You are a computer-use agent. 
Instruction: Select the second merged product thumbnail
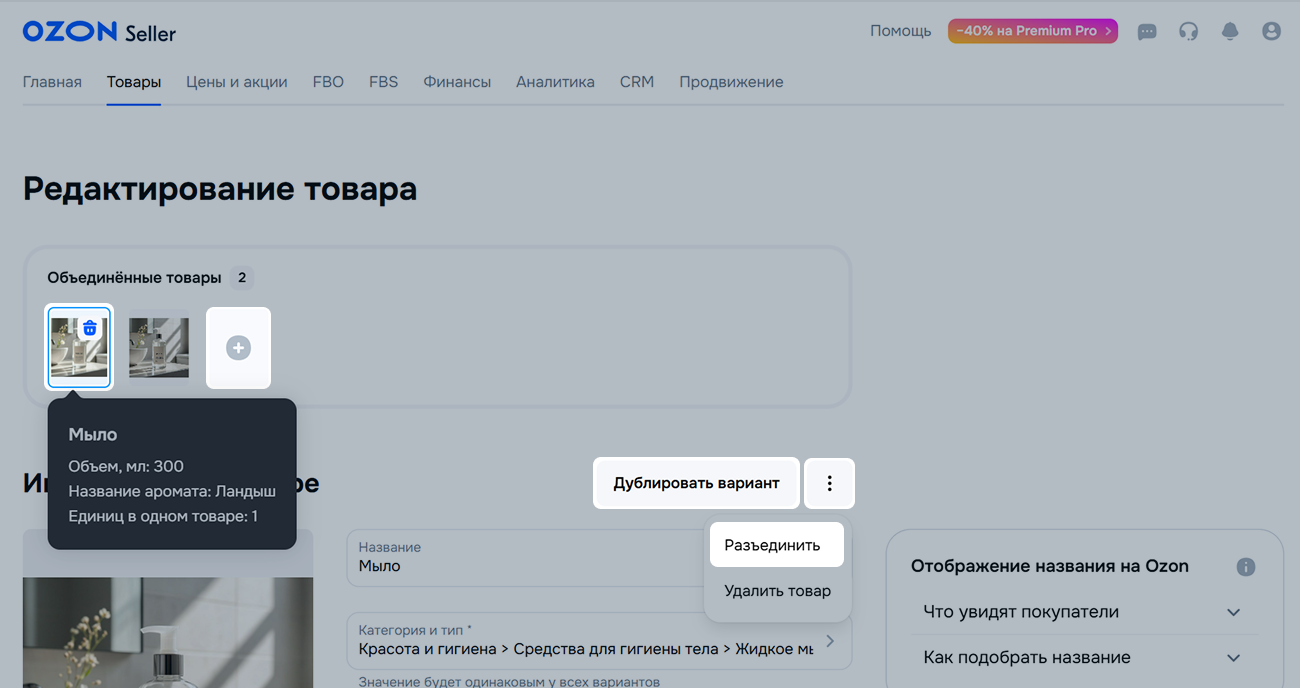tap(159, 348)
